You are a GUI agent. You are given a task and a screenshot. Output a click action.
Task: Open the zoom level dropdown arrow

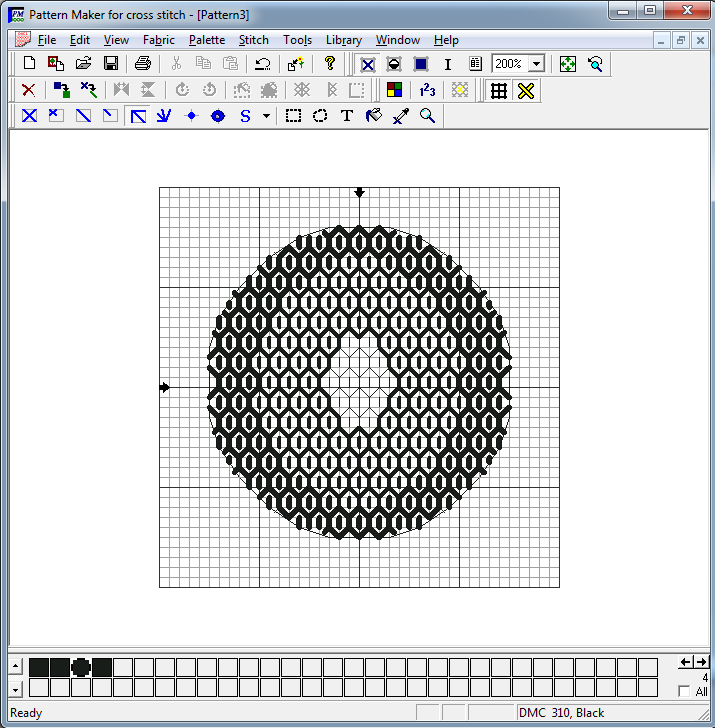pyautogui.click(x=537, y=64)
